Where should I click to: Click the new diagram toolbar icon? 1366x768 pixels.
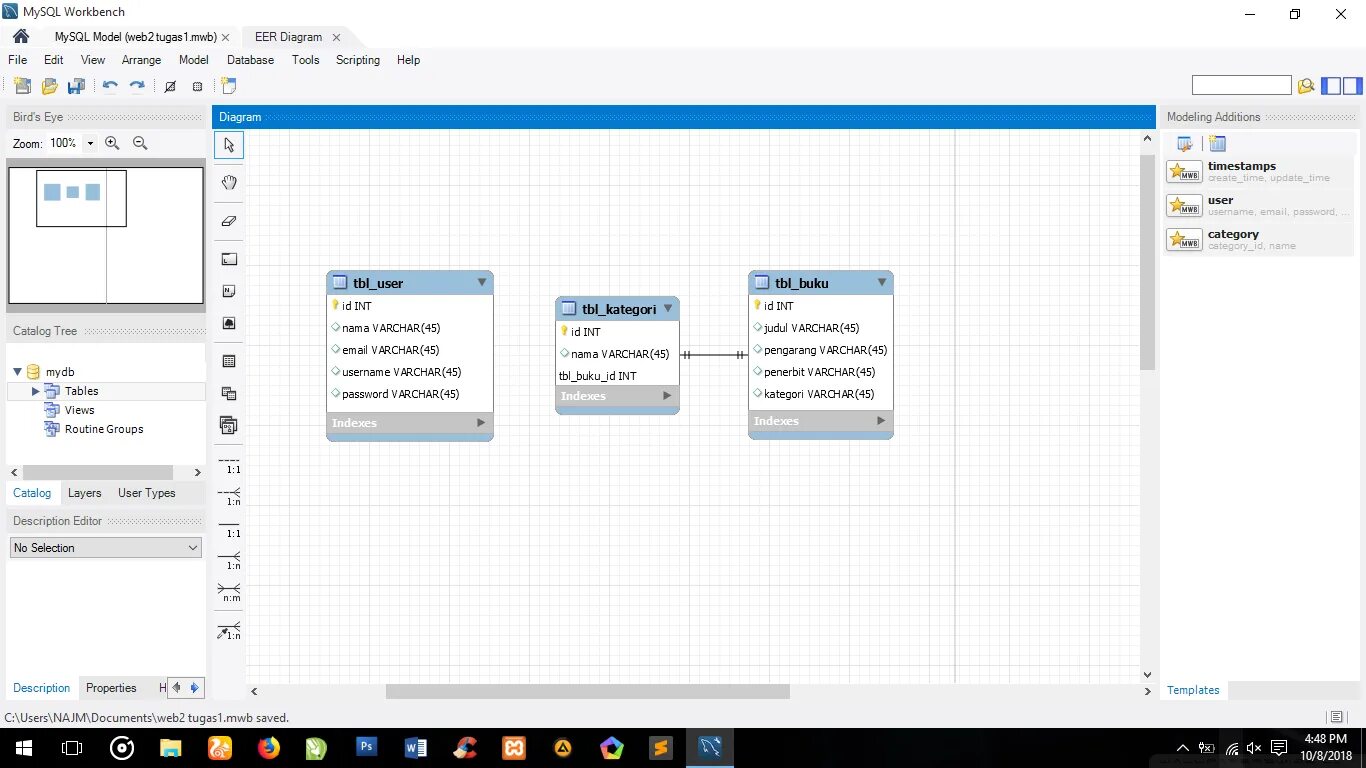(x=229, y=86)
